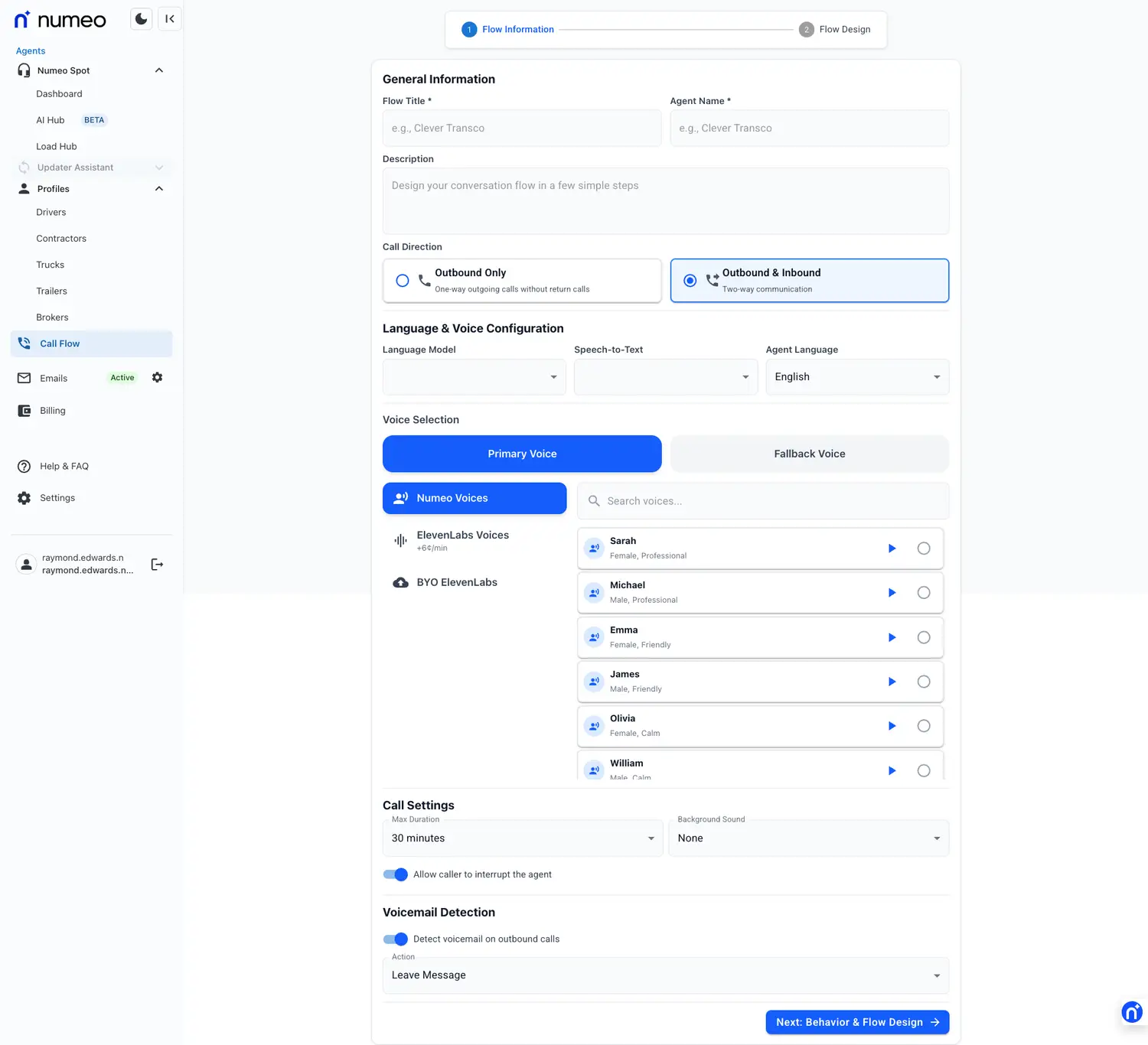The height and width of the screenshot is (1045, 1148).
Task: Play the Sarah voice preview
Action: (x=892, y=549)
